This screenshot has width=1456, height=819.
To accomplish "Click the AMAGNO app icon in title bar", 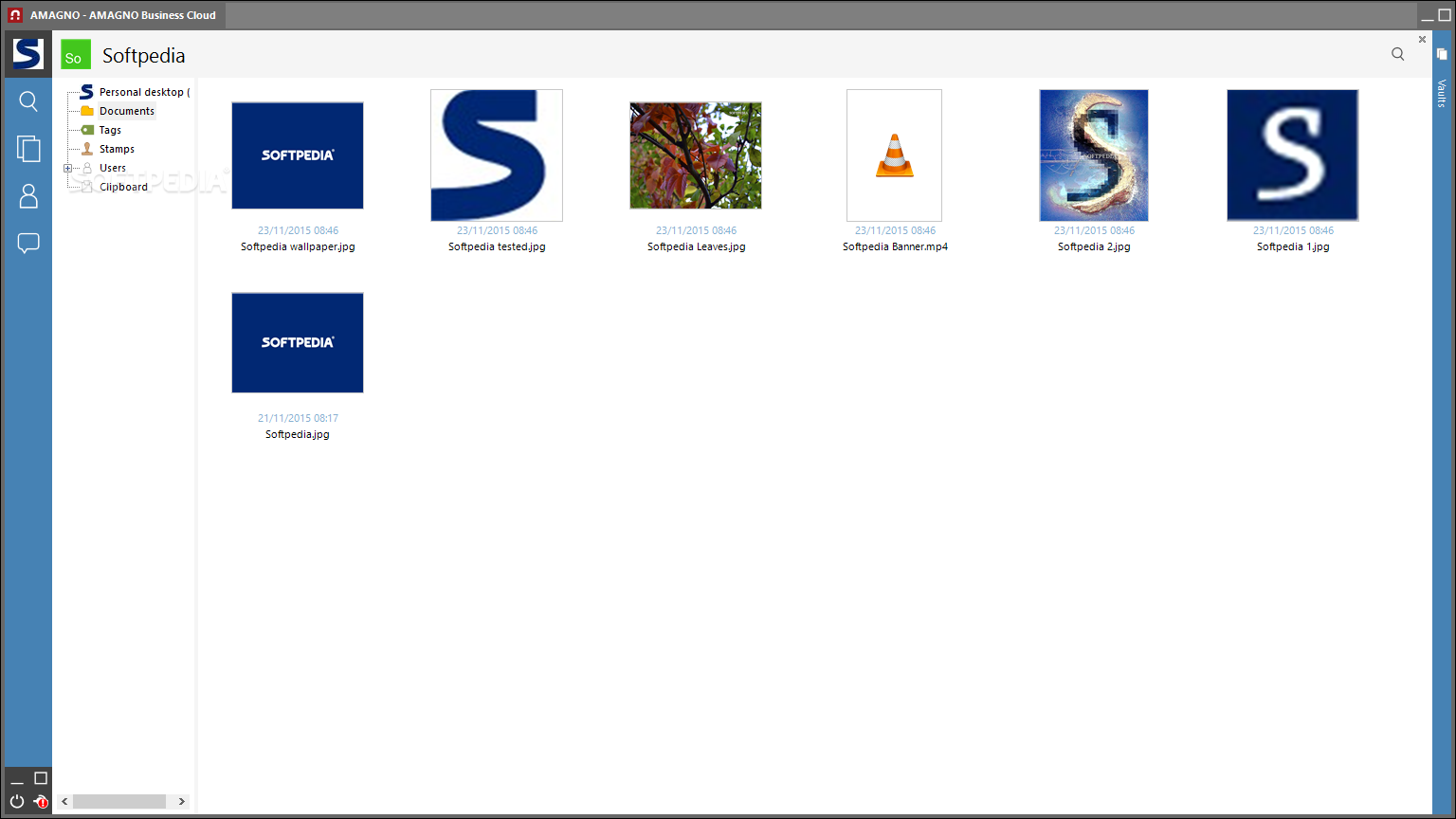I will tap(15, 15).
